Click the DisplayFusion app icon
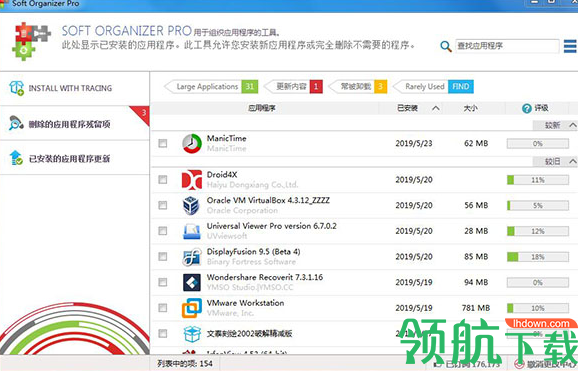Screen dimensions: 578x371 coord(192,257)
